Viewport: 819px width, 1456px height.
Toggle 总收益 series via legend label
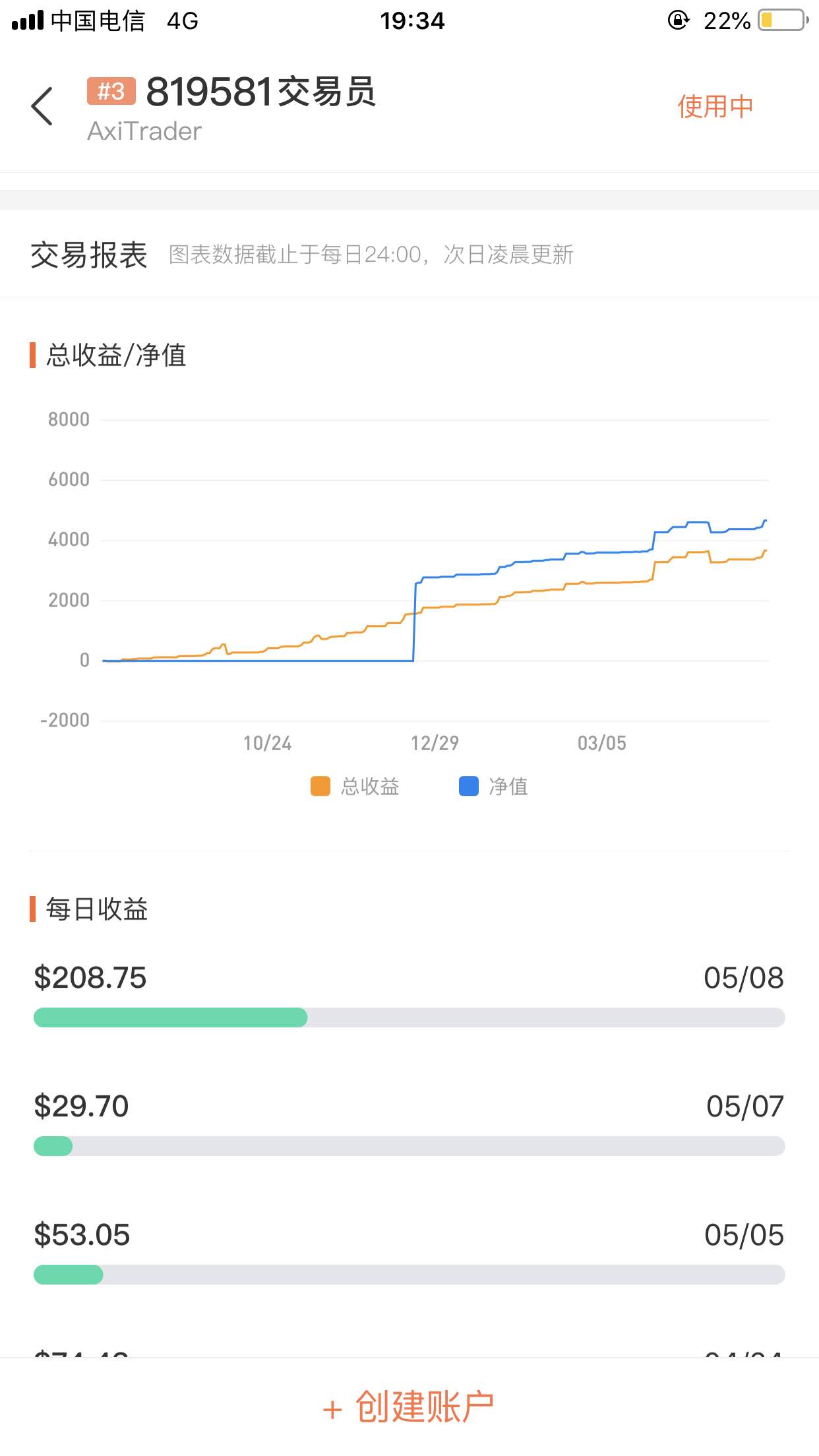click(369, 786)
